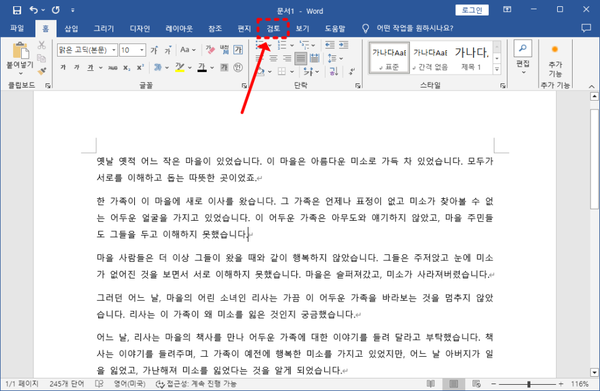Click the Save icon in quick access toolbar
Screen dimensions: 600x391
(17, 10)
